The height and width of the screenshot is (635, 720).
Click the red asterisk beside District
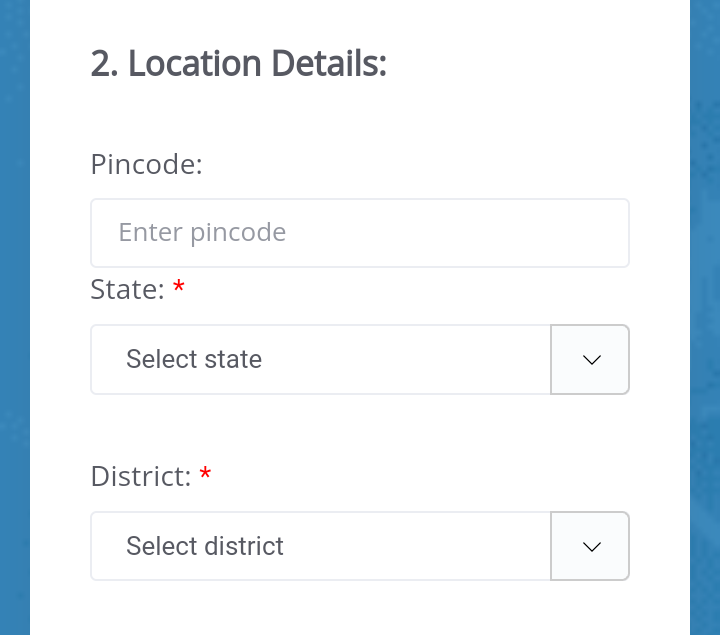pyautogui.click(x=205, y=476)
